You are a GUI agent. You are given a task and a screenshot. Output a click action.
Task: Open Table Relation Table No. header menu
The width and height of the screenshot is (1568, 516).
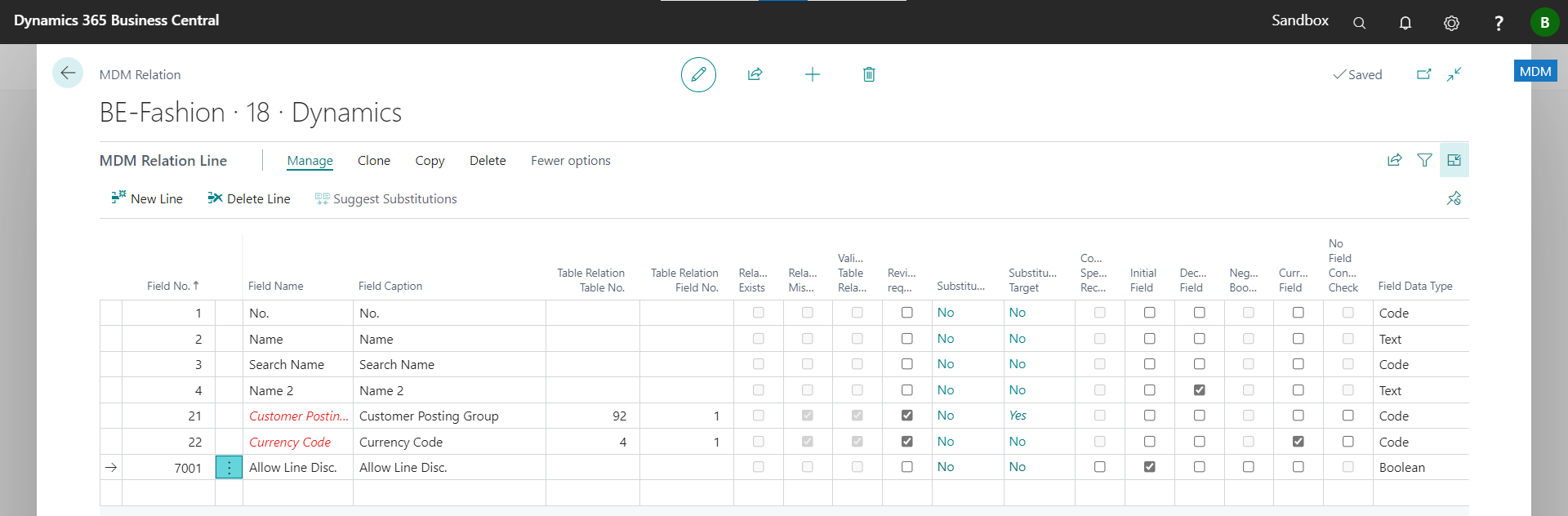(x=590, y=280)
